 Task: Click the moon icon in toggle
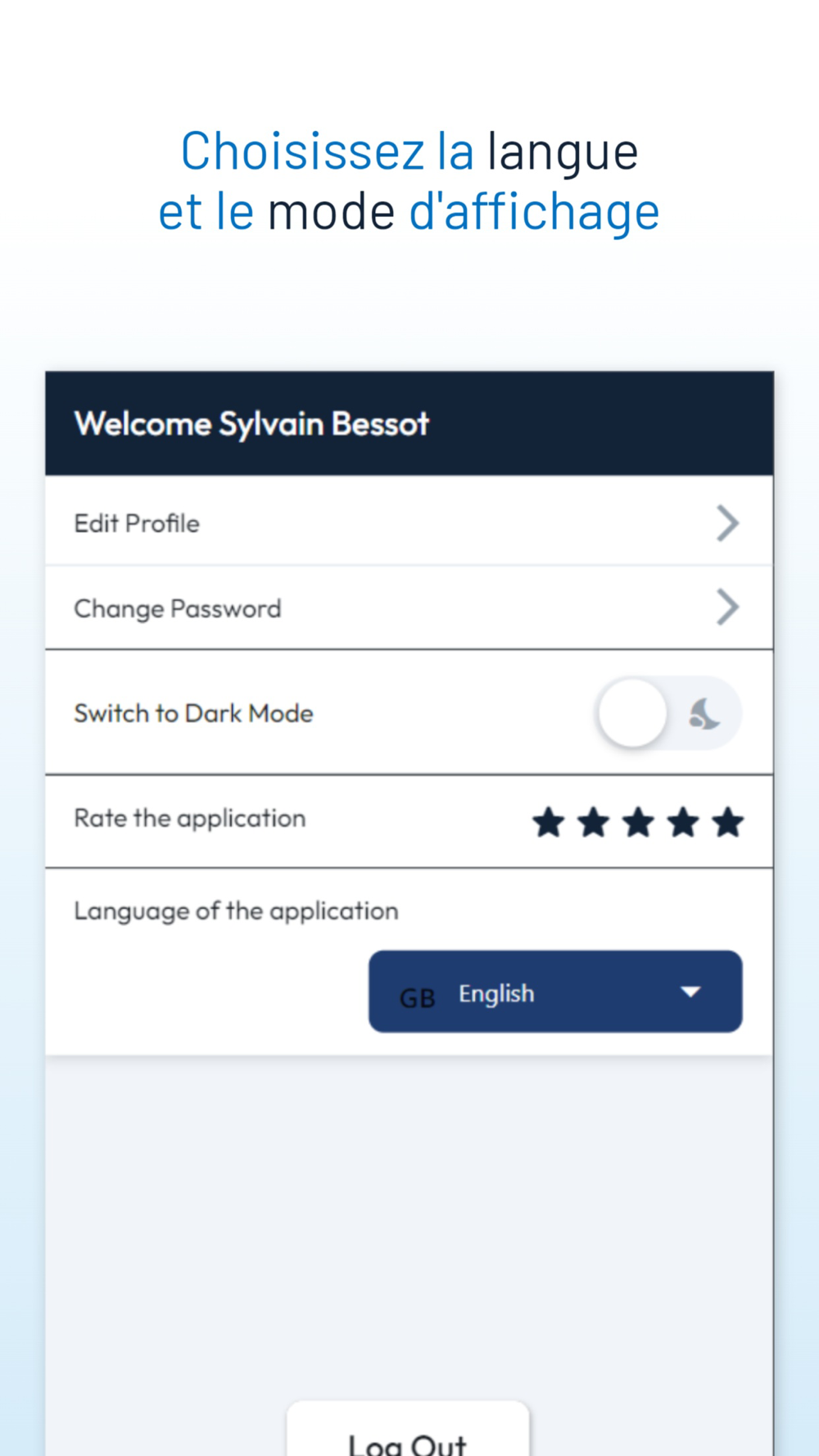coord(704,714)
